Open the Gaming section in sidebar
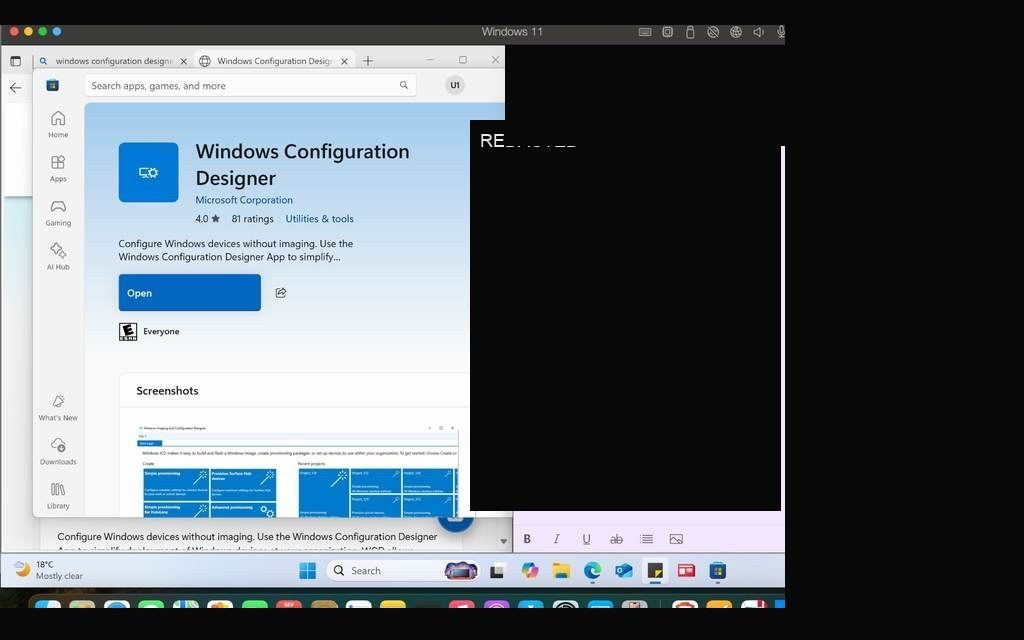Viewport: 1024px width, 640px height. (58, 212)
